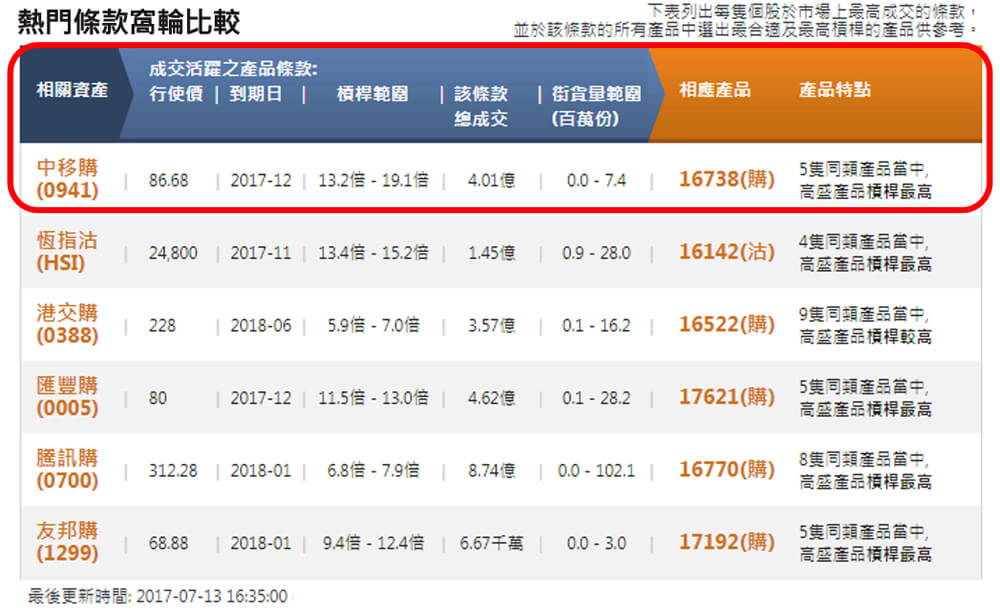The height and width of the screenshot is (612, 1000).
Task: Select leverage range 11.5倍 - 13.0倍
Action: pyautogui.click(x=373, y=398)
